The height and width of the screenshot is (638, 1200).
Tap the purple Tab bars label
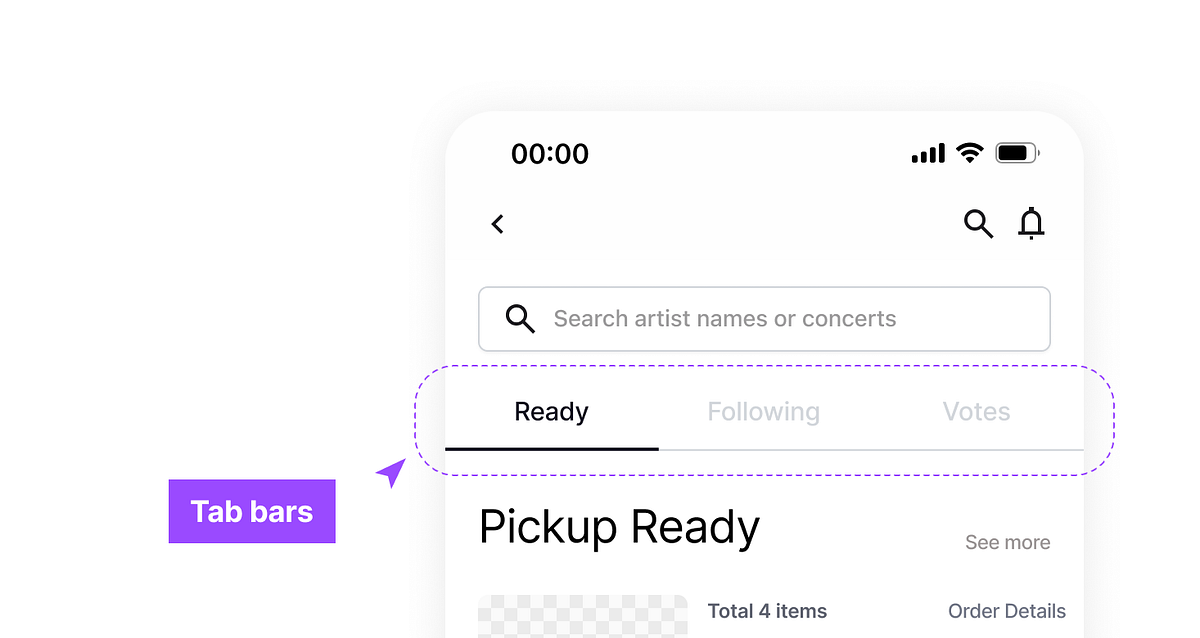(252, 511)
